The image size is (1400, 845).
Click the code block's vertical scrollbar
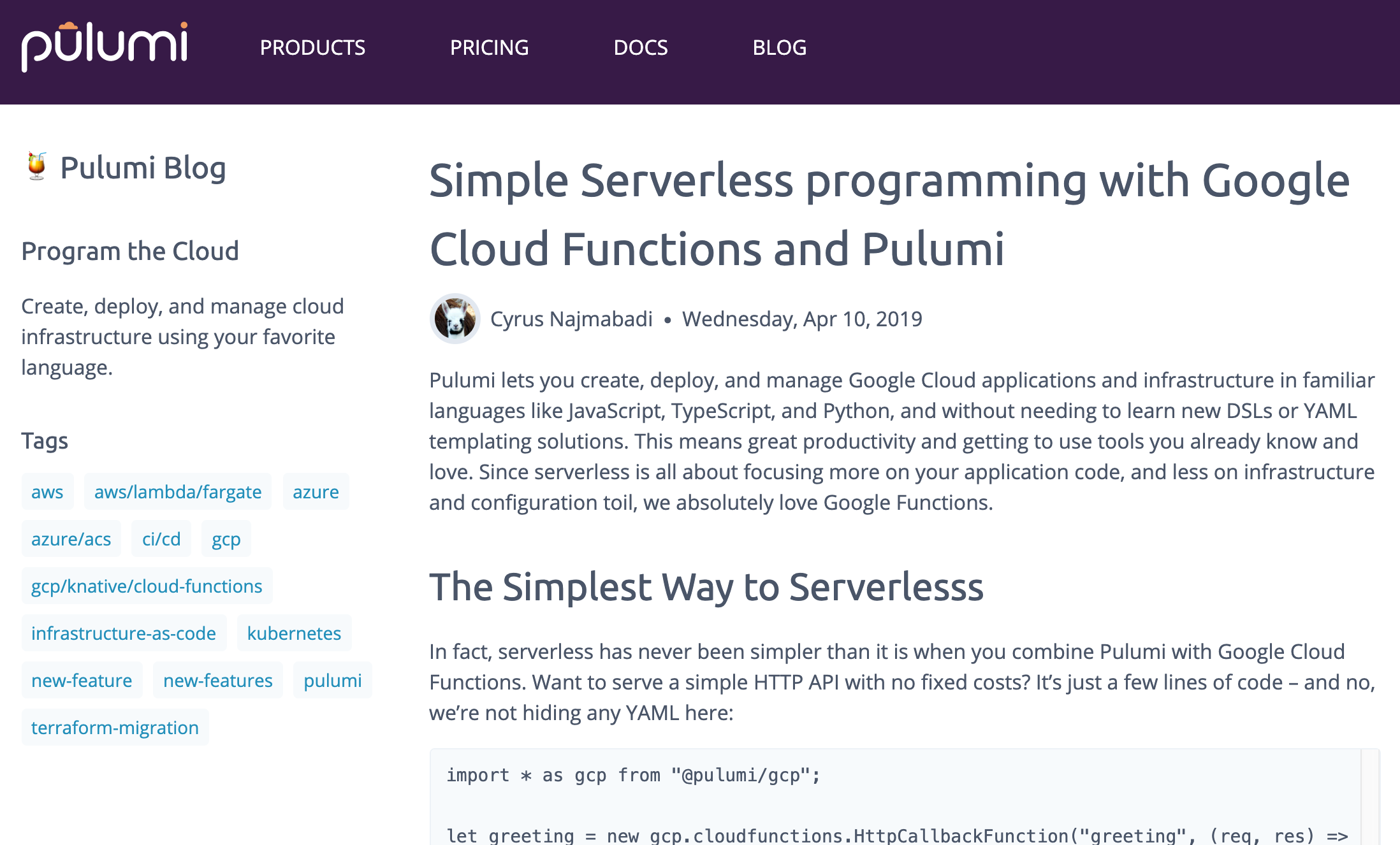tap(1369, 797)
